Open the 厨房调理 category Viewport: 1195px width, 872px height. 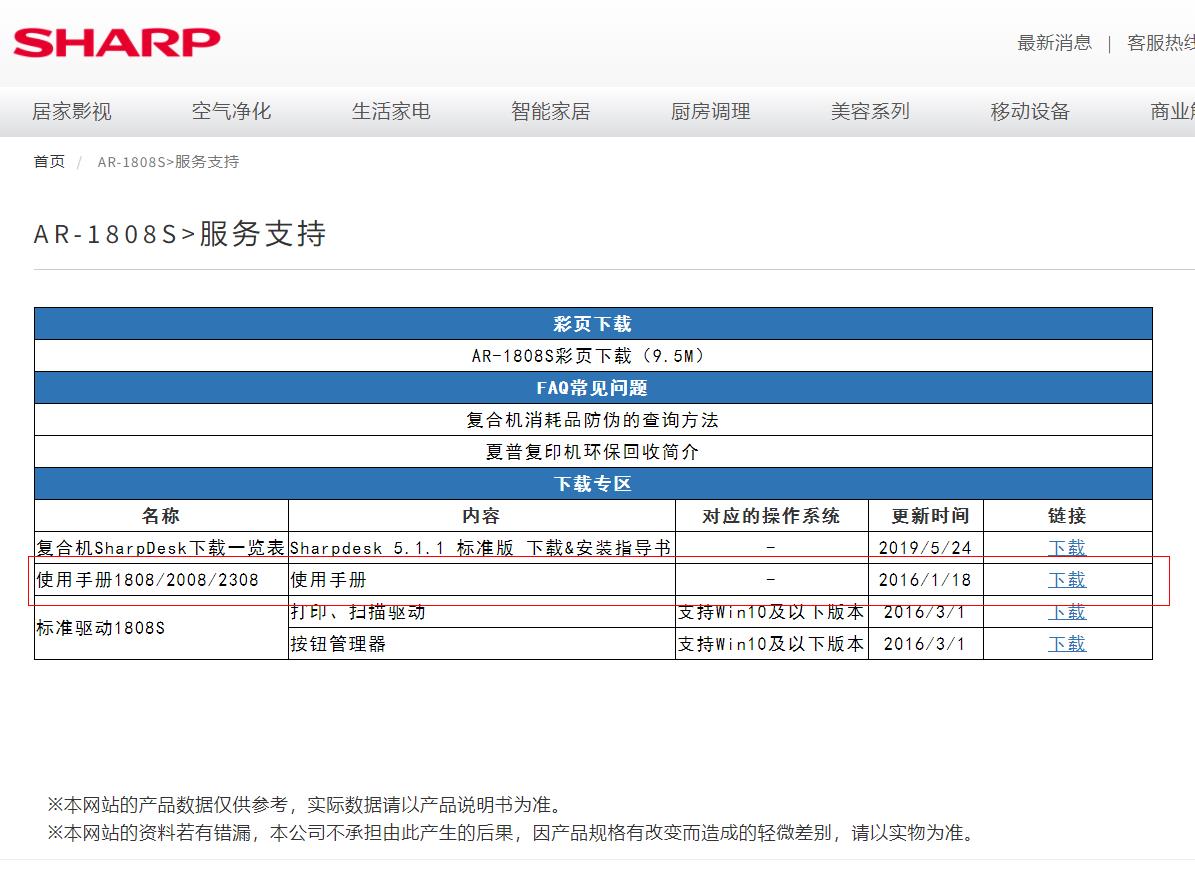tap(710, 112)
